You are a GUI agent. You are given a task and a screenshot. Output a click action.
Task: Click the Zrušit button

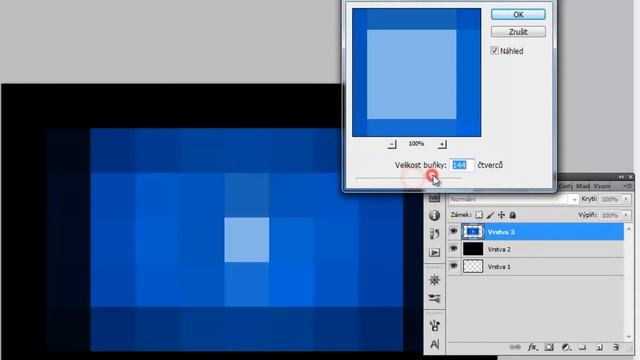pyautogui.click(x=518, y=32)
